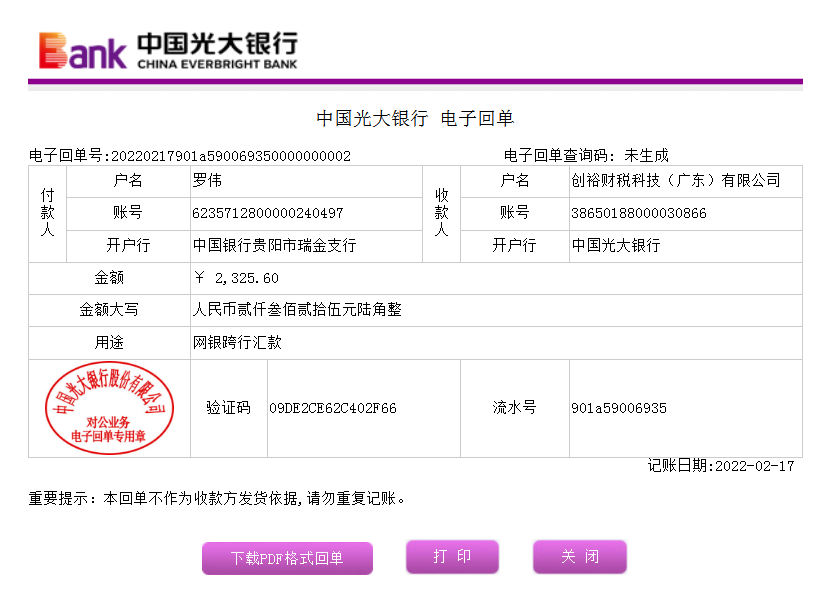Click the 金额 label cell
This screenshot has width=827, height=589.
(109, 278)
